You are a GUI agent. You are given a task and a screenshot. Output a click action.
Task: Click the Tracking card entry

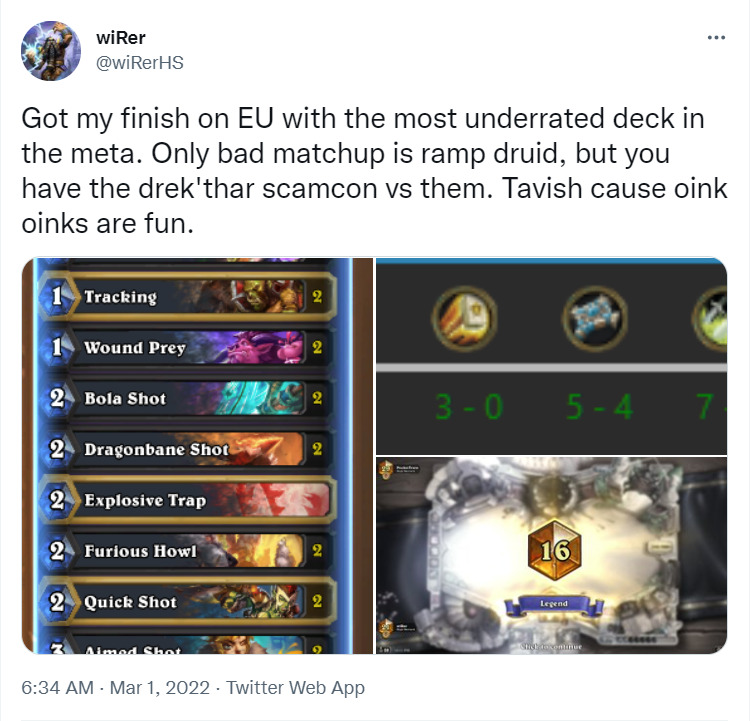pos(188,297)
